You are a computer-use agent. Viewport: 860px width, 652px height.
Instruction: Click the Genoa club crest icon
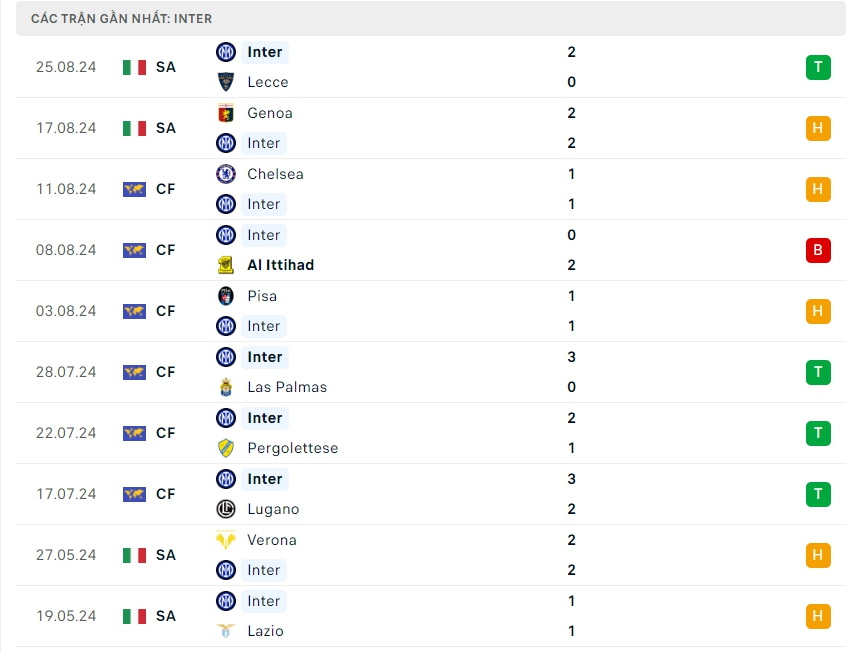[226, 113]
